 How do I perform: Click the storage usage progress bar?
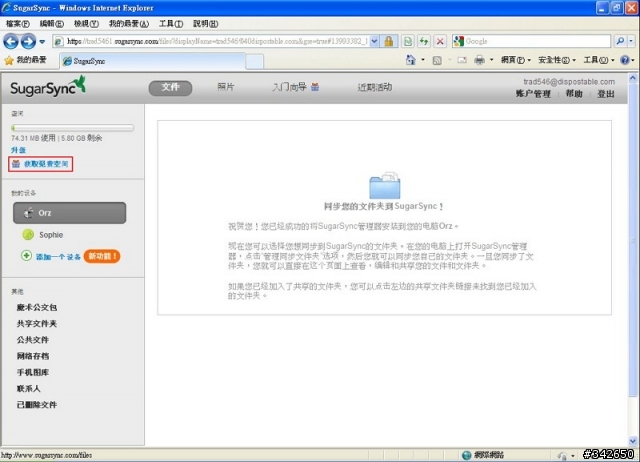[73, 128]
